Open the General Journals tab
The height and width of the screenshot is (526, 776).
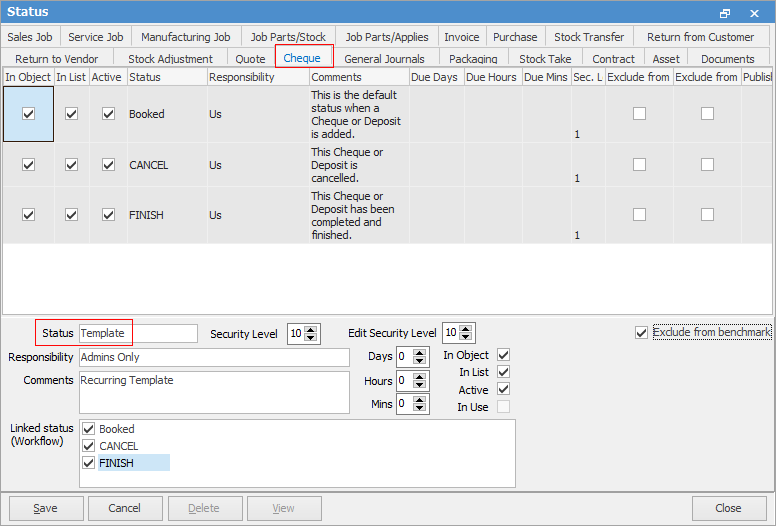384,59
